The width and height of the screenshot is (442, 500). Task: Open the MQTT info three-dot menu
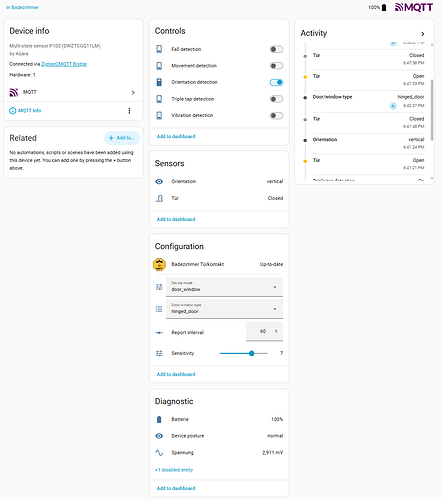click(x=129, y=111)
